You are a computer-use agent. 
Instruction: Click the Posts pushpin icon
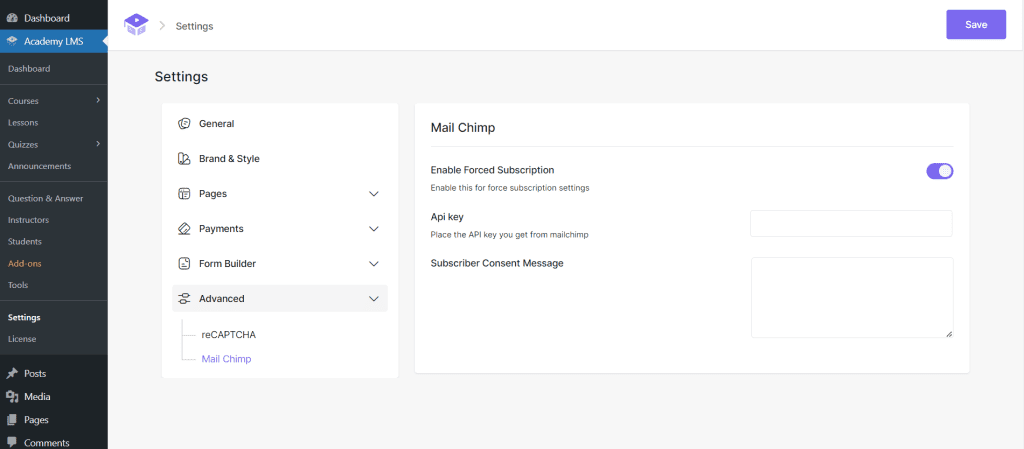pos(12,374)
